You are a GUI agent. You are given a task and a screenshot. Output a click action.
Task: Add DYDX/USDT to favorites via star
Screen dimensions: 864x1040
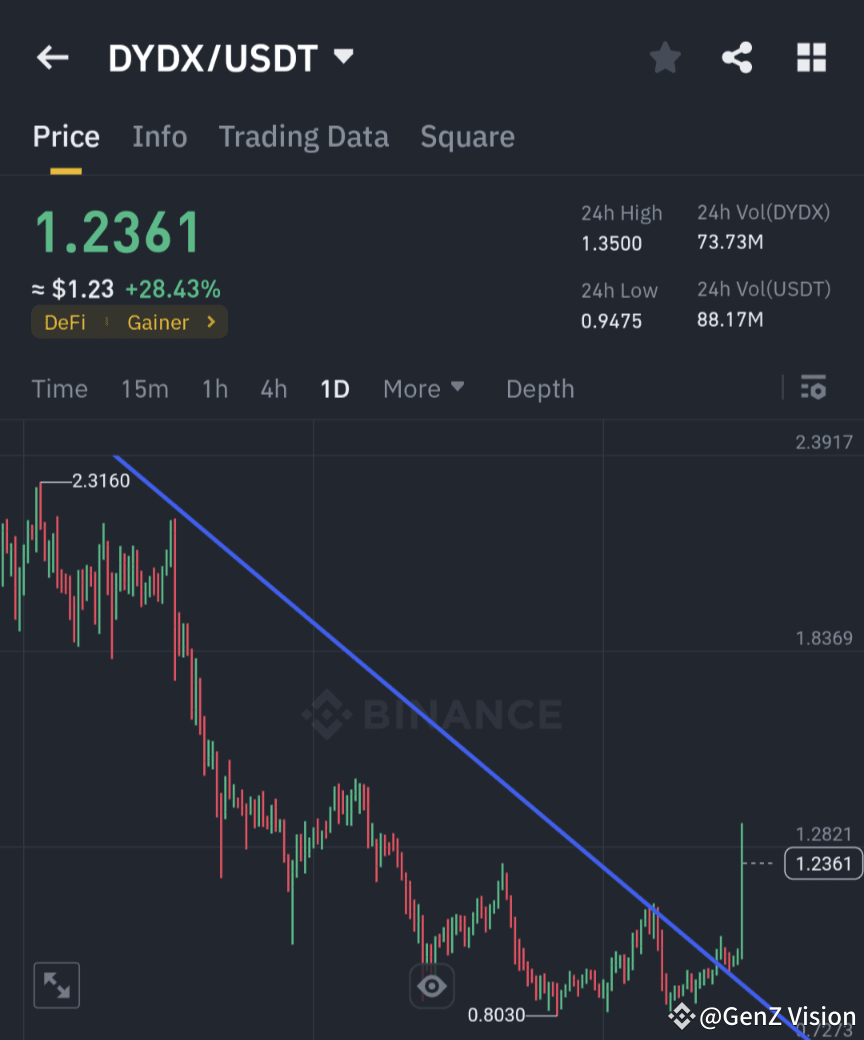click(664, 57)
